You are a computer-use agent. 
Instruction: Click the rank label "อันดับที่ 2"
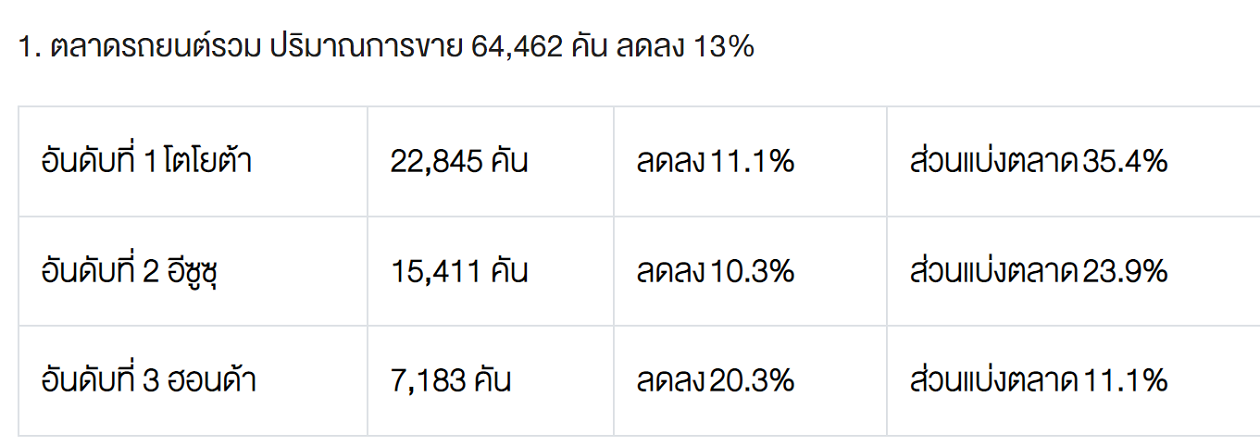click(x=96, y=271)
